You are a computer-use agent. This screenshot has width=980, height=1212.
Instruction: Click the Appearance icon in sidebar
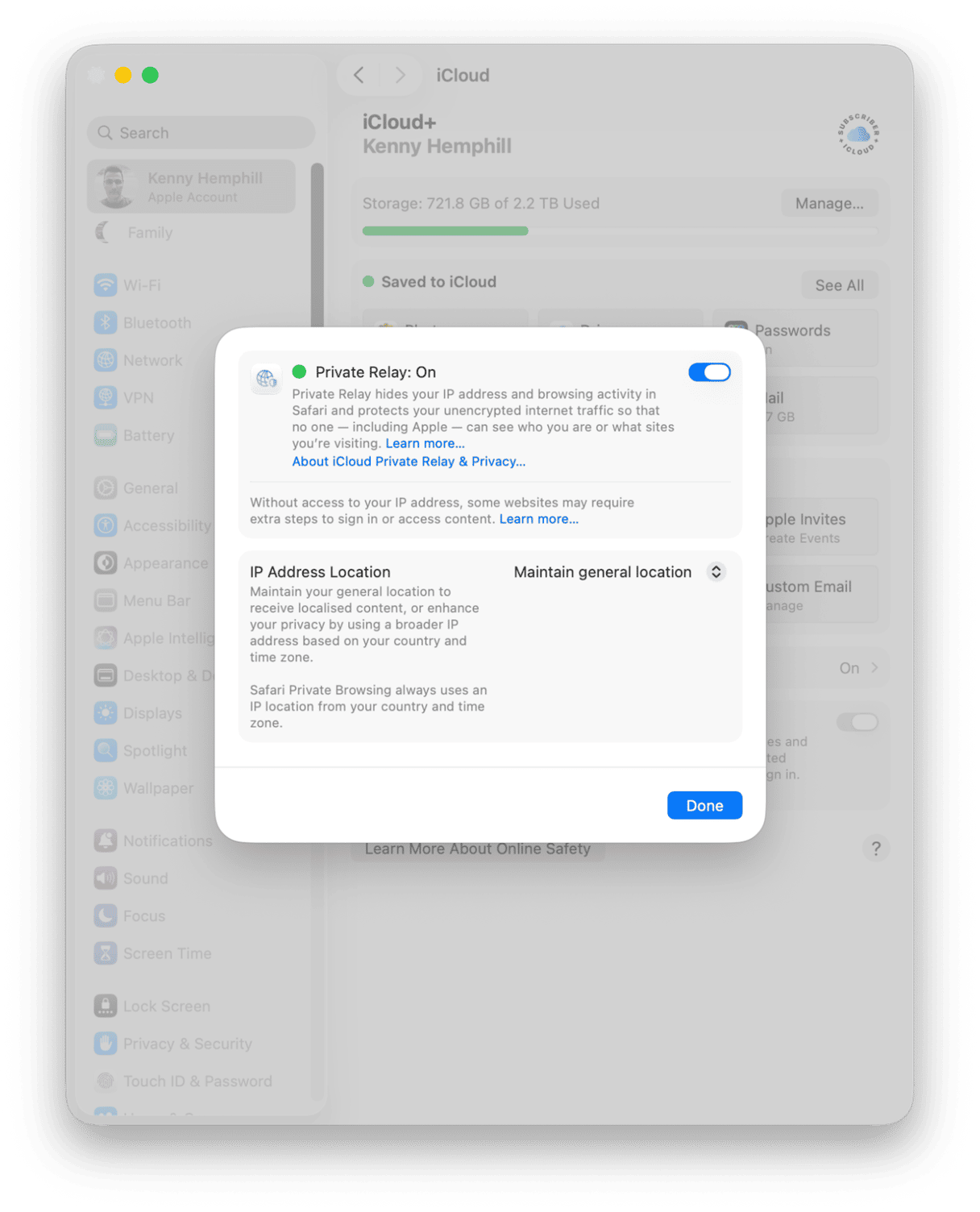click(106, 562)
